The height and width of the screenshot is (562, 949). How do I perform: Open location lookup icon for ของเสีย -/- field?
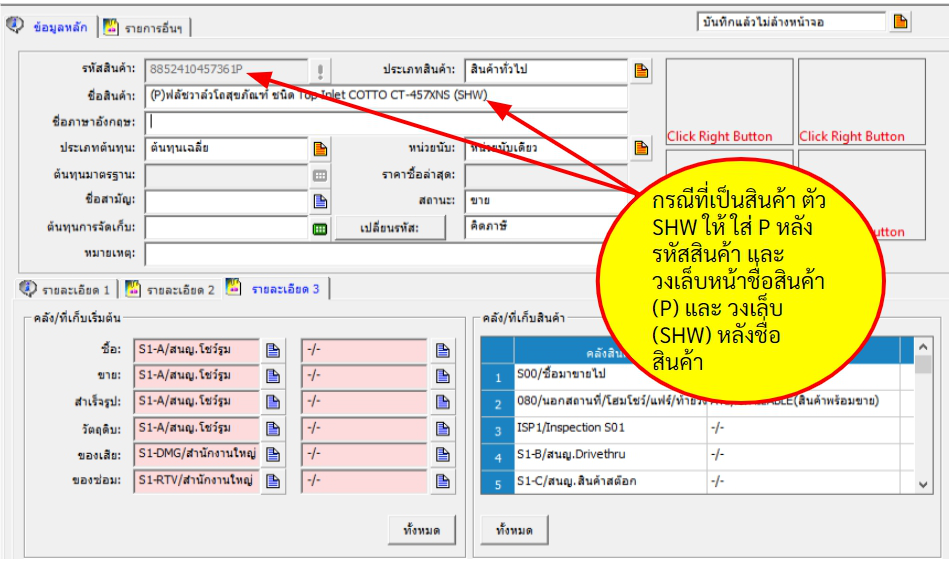[443, 455]
